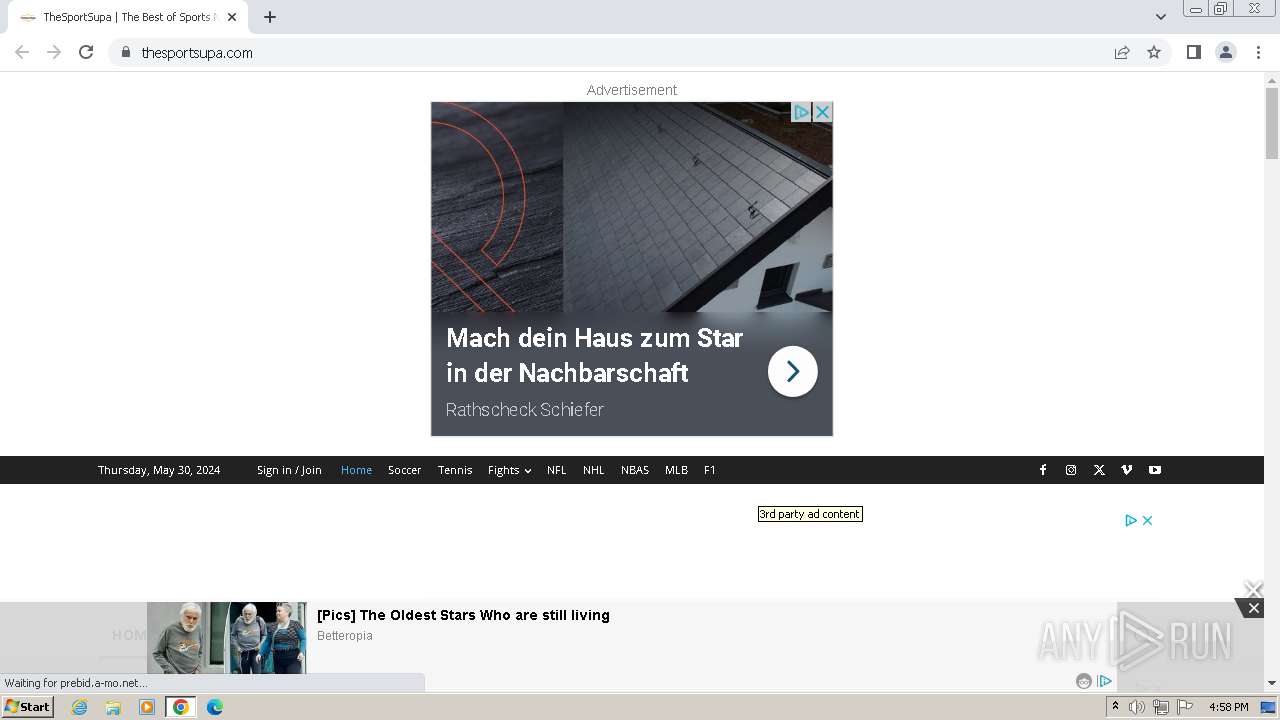Close the bottom sticky ad bar
This screenshot has height=720, width=1280.
click(x=1253, y=607)
